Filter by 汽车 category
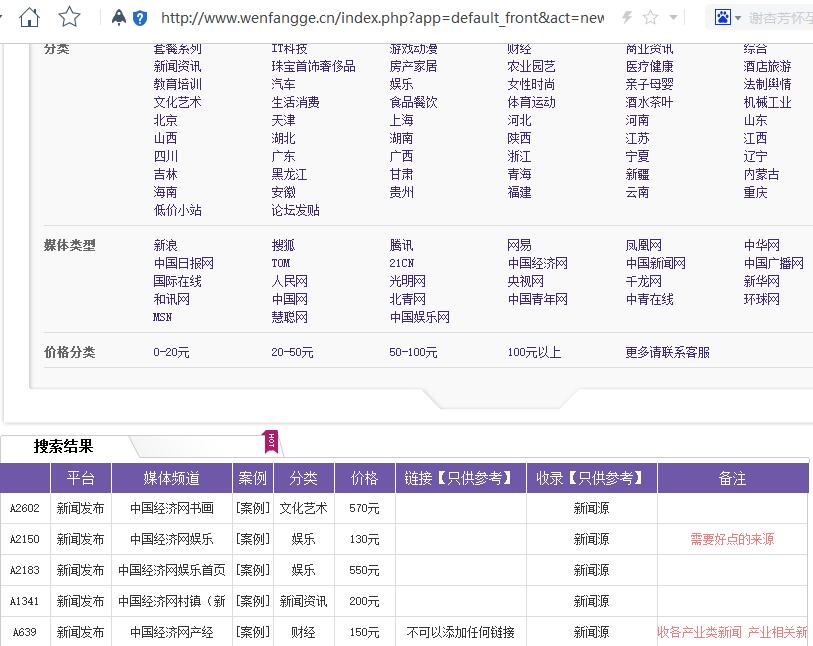This screenshot has height=646, width=813. (x=283, y=84)
